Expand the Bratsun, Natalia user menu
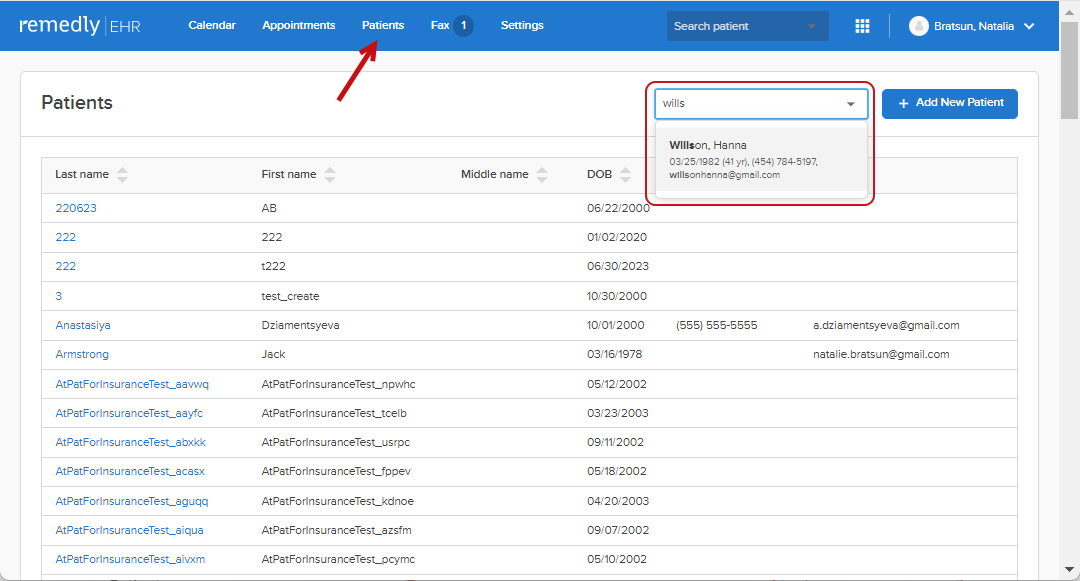Screen dimensions: 1080x581 point(1029,26)
